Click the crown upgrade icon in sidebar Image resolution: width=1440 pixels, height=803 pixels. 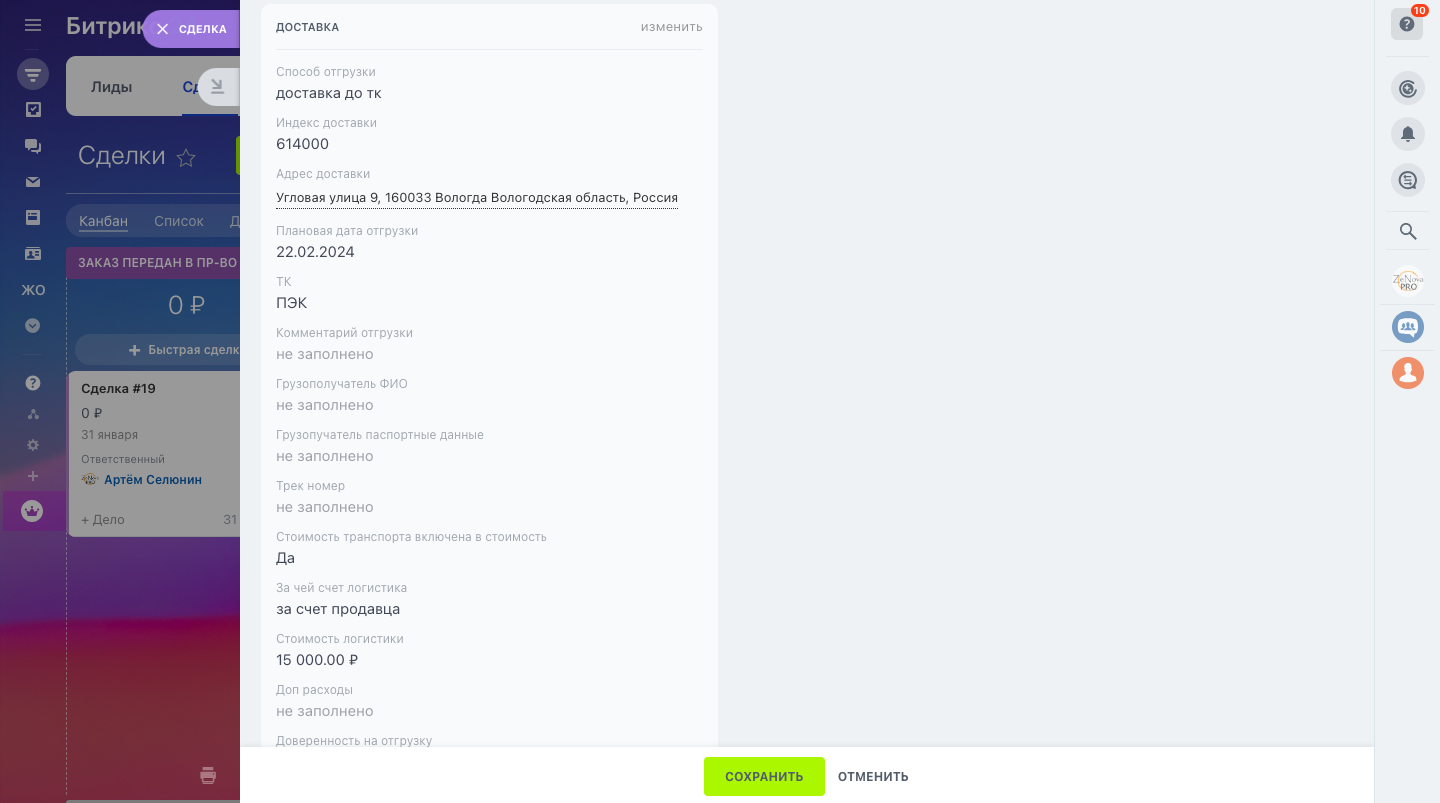32,511
